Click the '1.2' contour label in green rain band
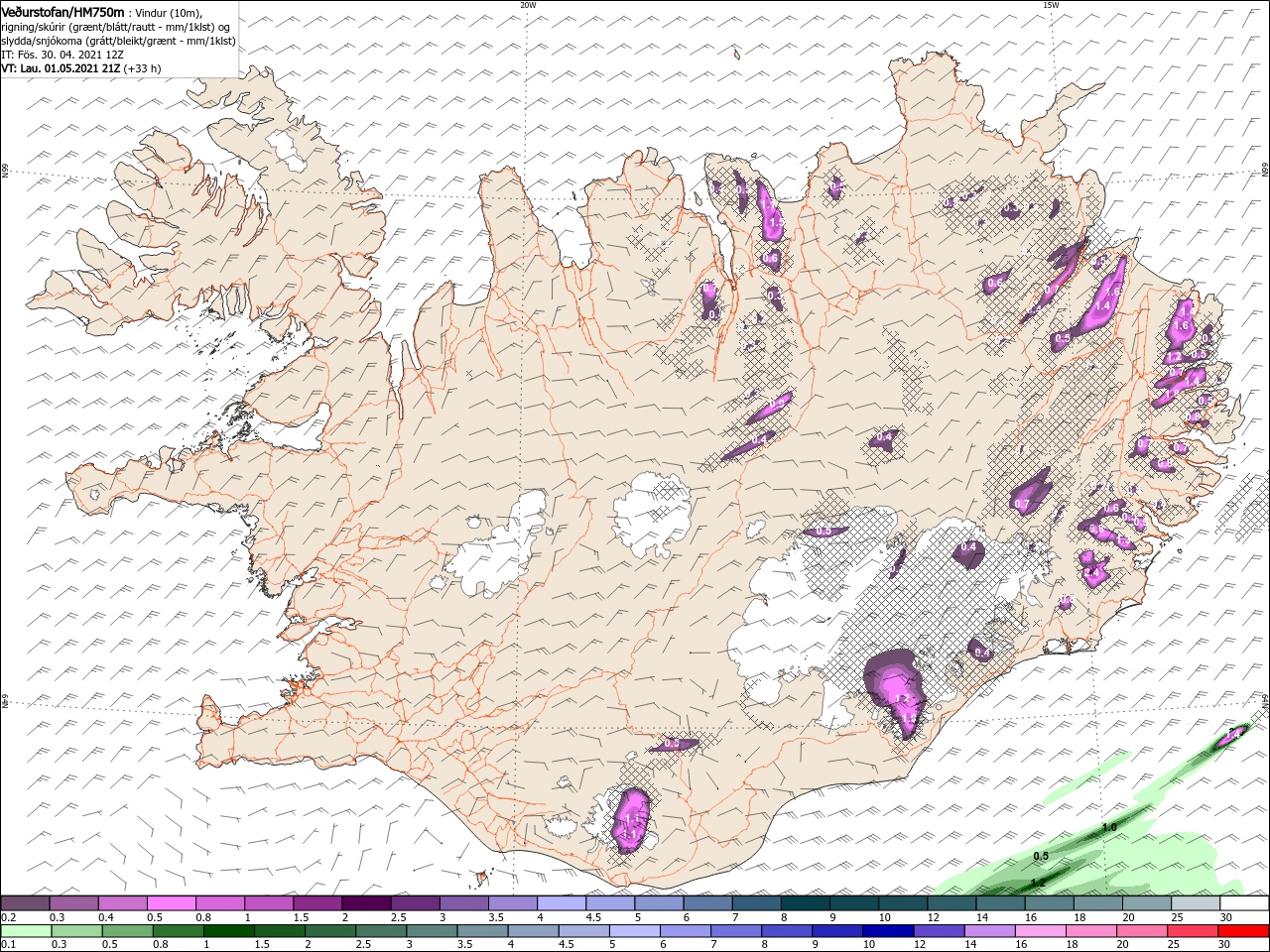1270x952 pixels. point(1038,882)
